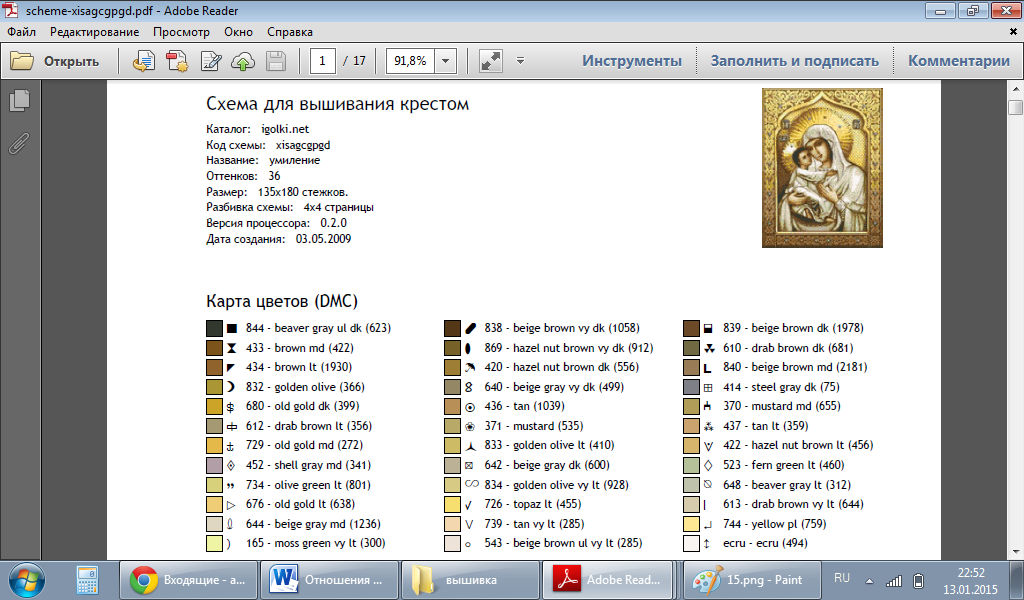
Task: Open the Заполнить и подписать pane
Action: pyautogui.click(x=794, y=61)
